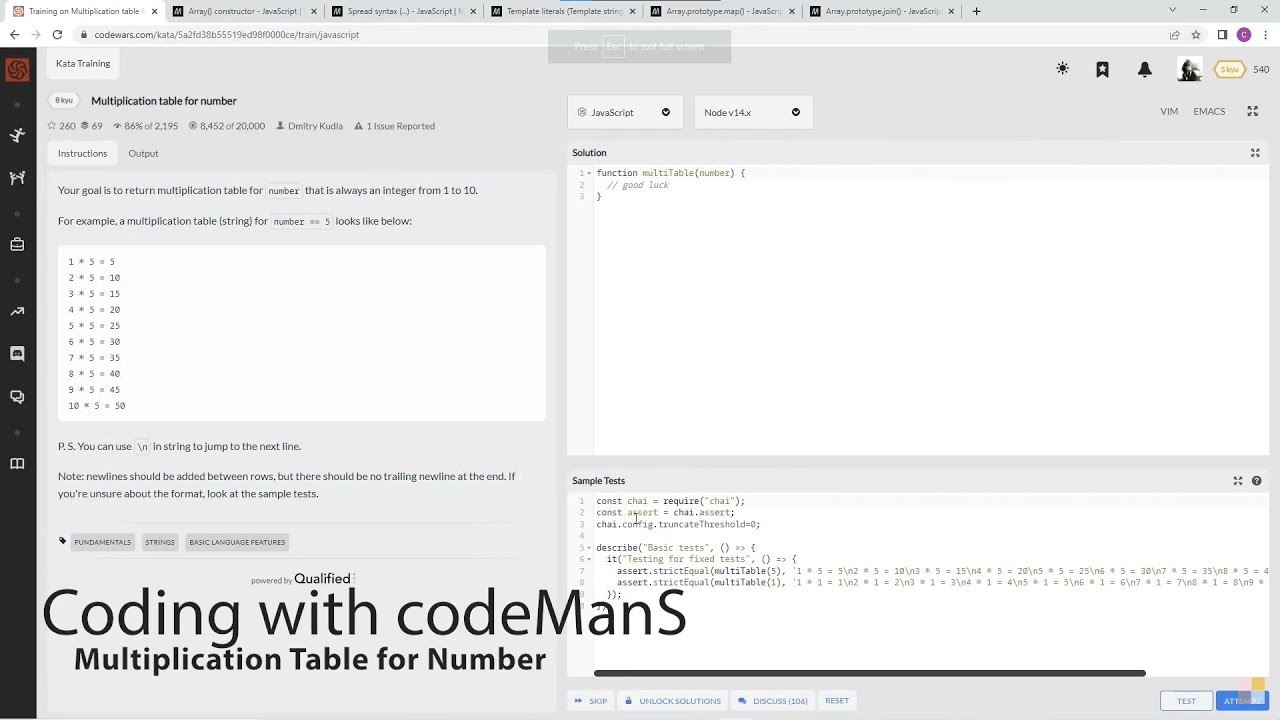The height and width of the screenshot is (720, 1280).
Task: Expand the Solution panel
Action: pyautogui.click(x=1255, y=153)
